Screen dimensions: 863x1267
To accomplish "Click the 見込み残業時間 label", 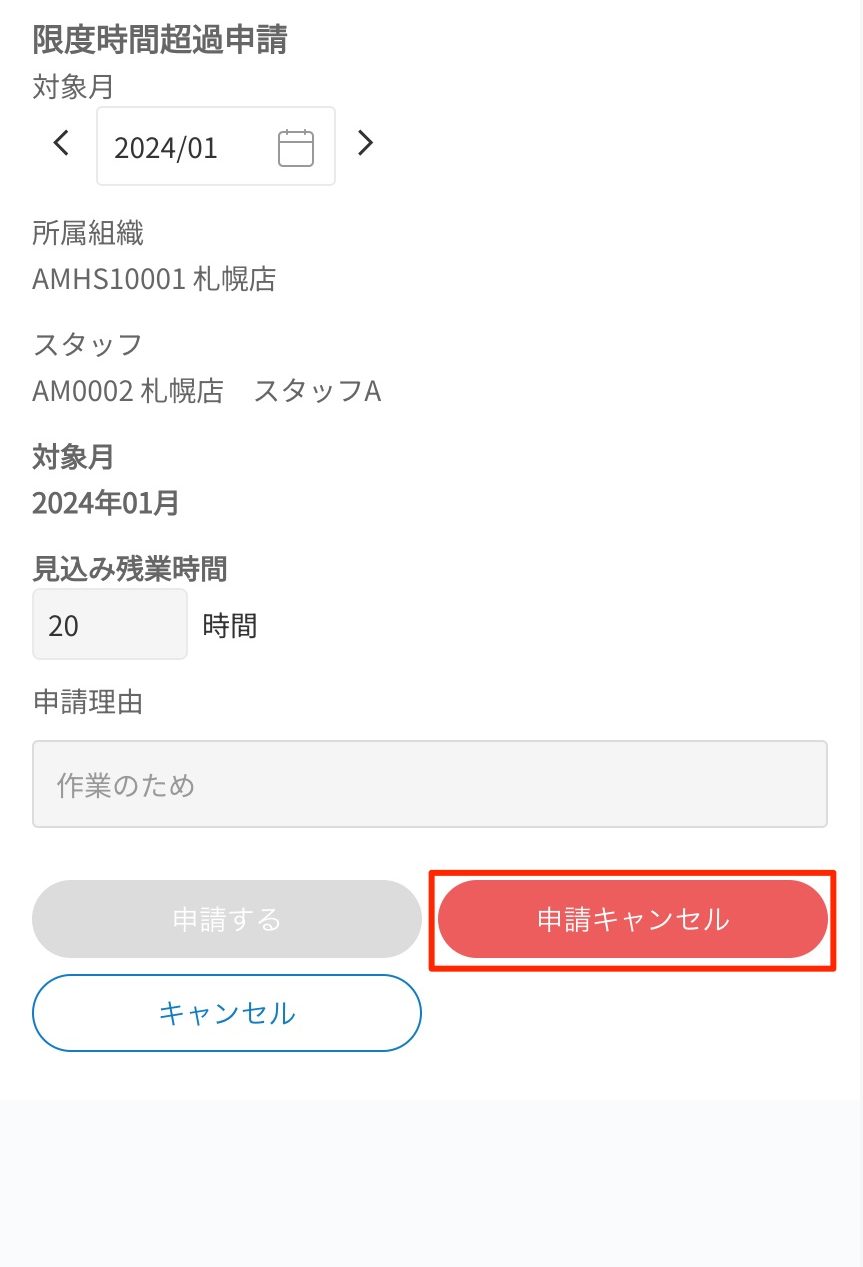I will (x=130, y=569).
